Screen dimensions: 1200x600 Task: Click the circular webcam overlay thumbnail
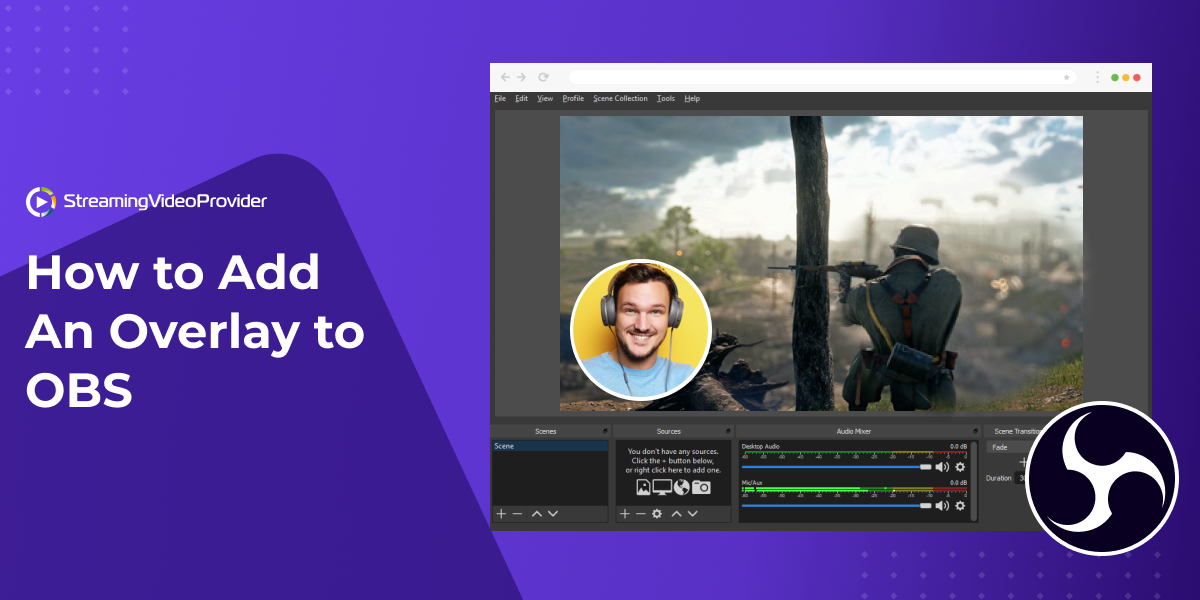pos(641,330)
